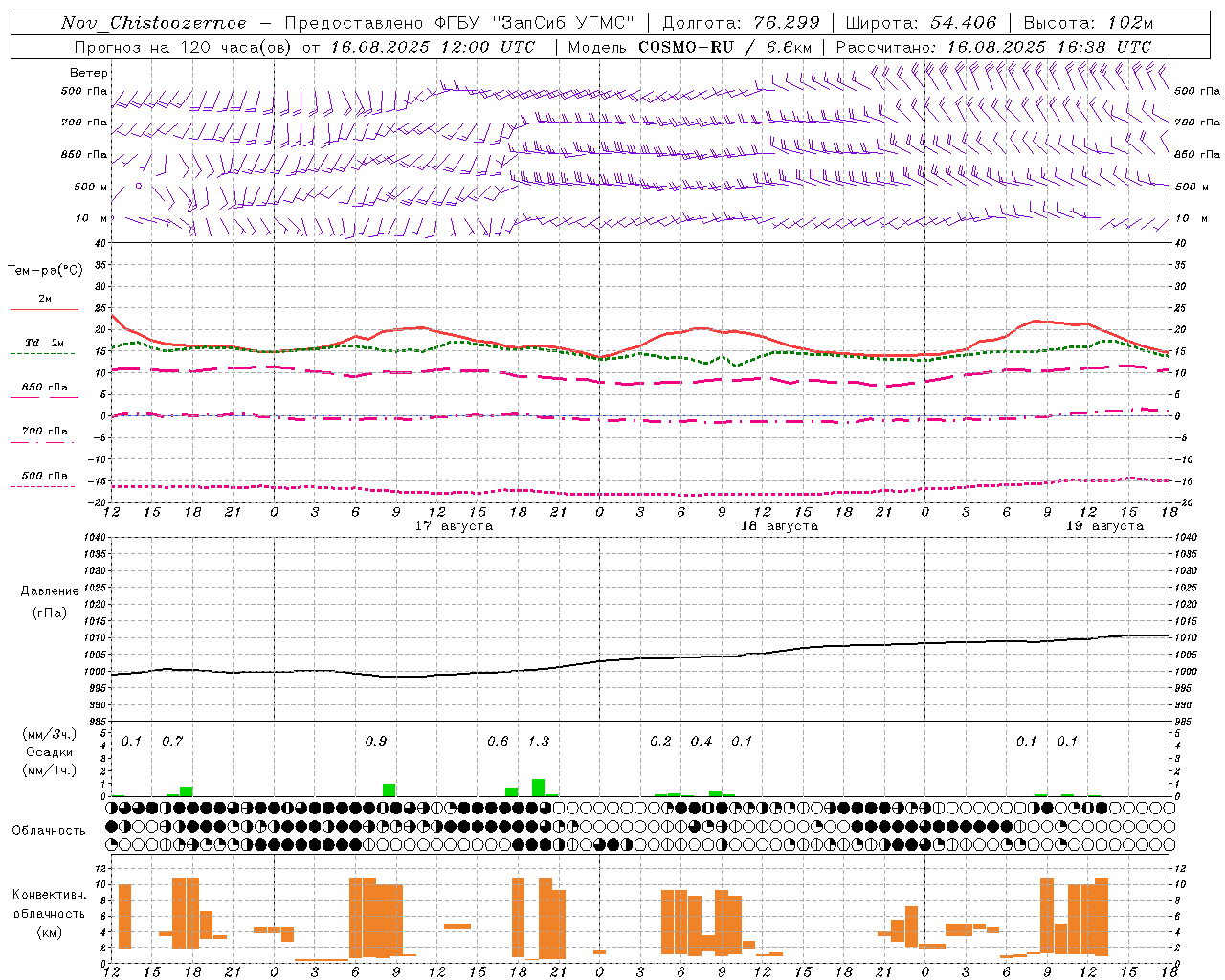Screen dimensions: 1225x980
Task: Click the 0.6 precipitation value
Action: click(498, 741)
